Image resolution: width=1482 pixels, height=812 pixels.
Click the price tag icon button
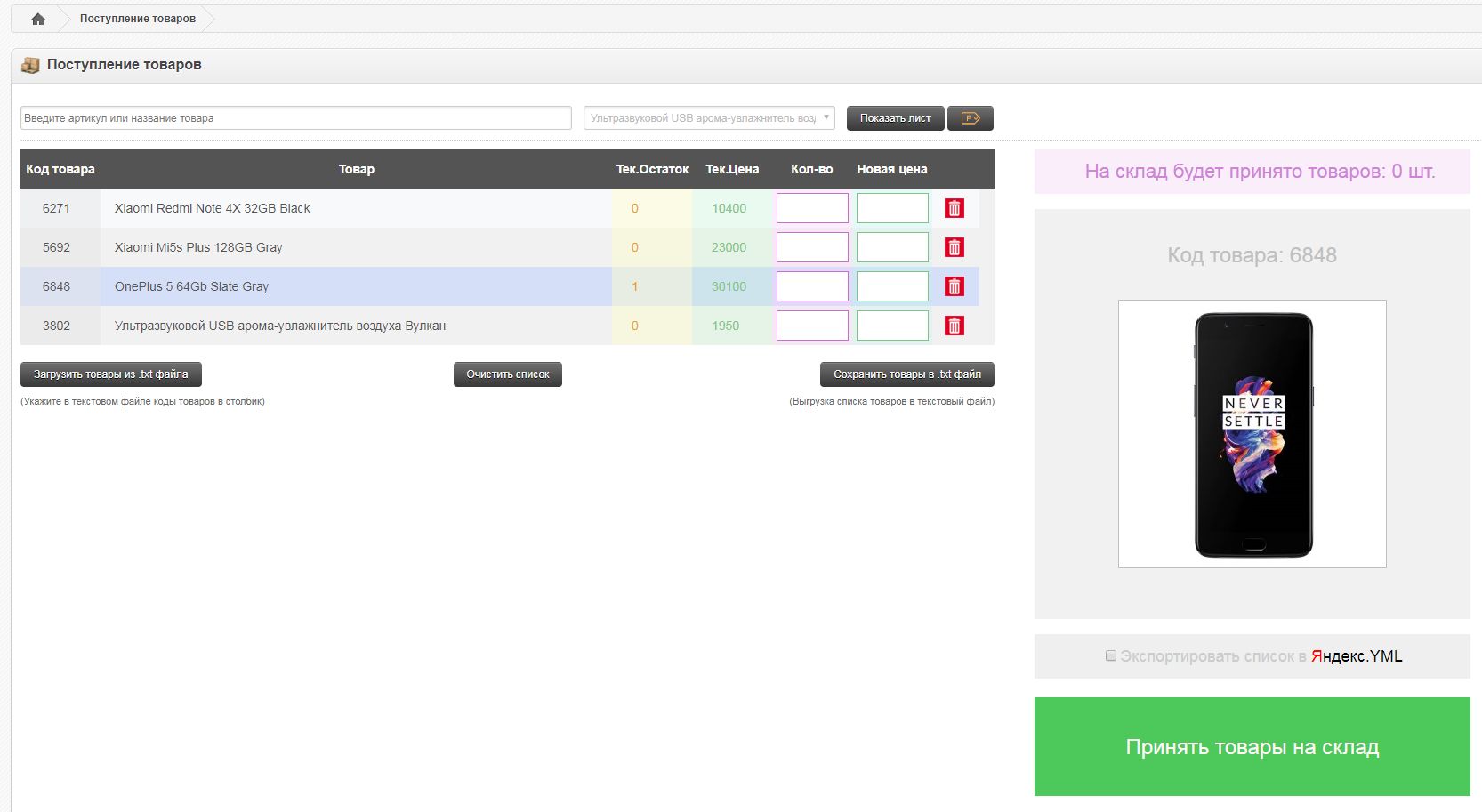tap(970, 118)
